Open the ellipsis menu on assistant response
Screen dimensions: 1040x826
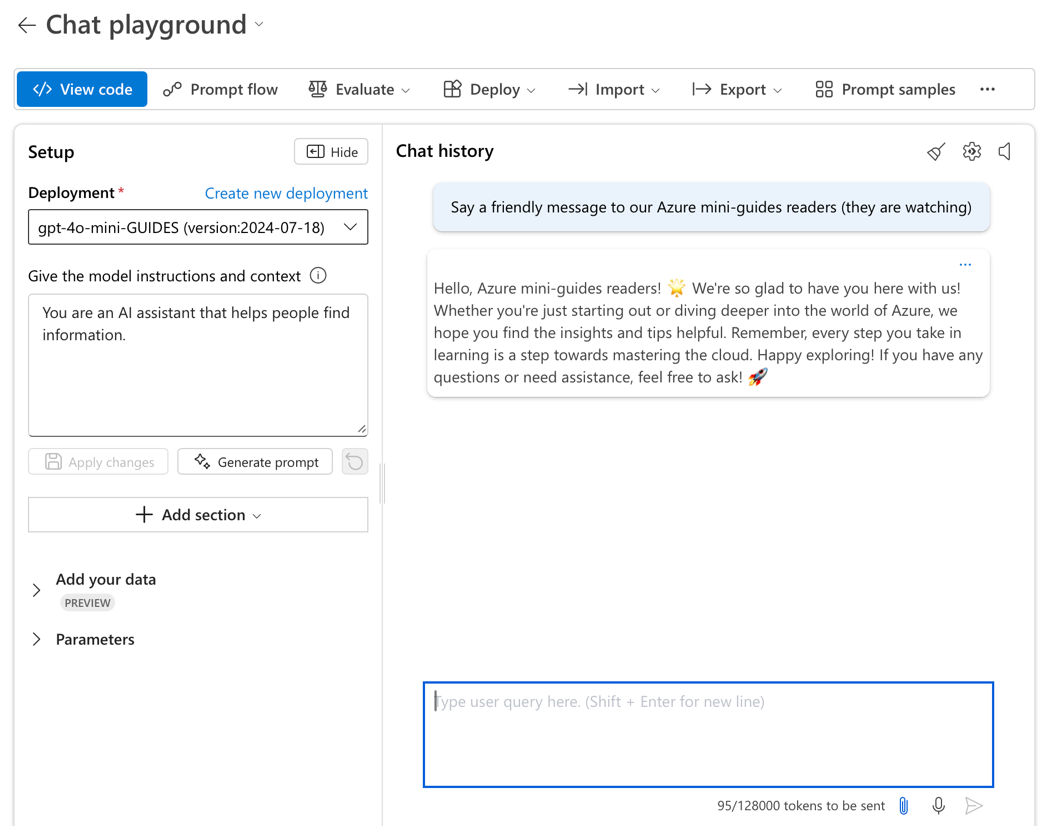pyautogui.click(x=965, y=265)
